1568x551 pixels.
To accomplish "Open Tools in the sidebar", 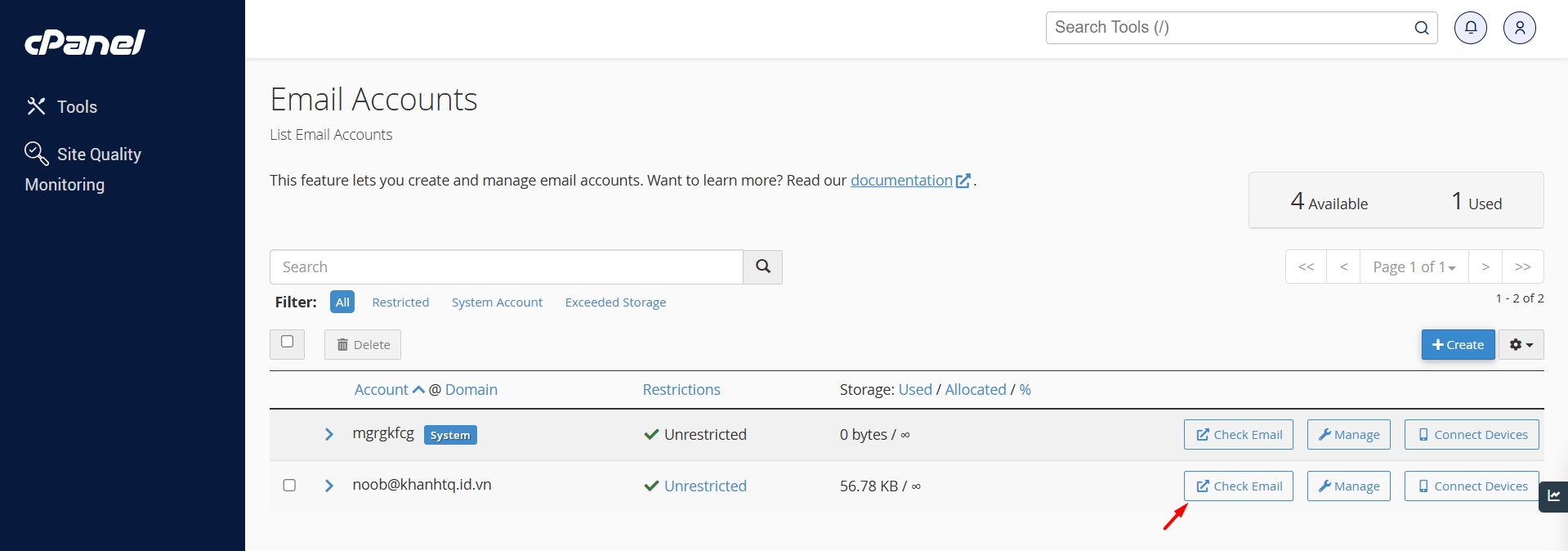I will (x=62, y=106).
